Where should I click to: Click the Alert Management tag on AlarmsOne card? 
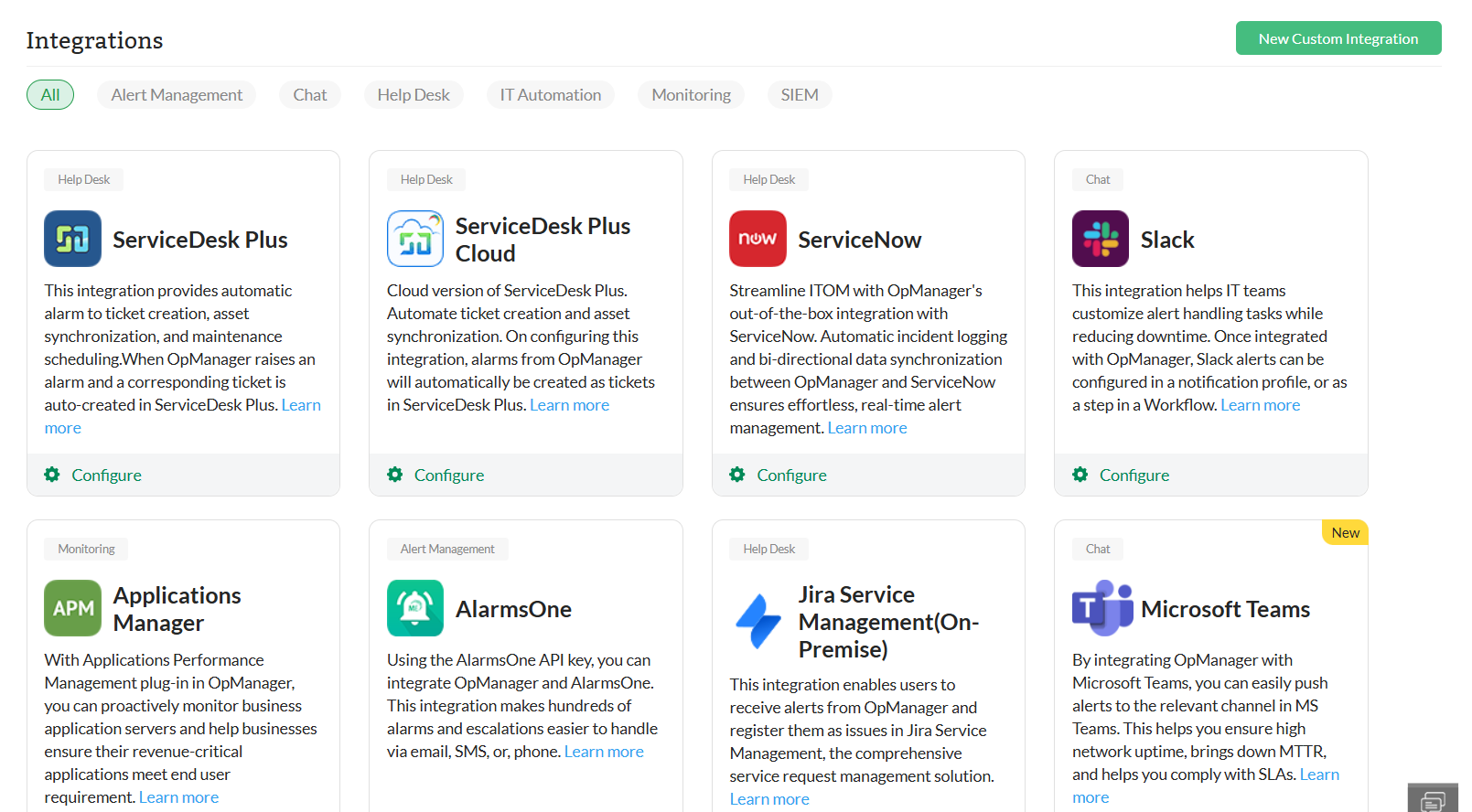(447, 549)
